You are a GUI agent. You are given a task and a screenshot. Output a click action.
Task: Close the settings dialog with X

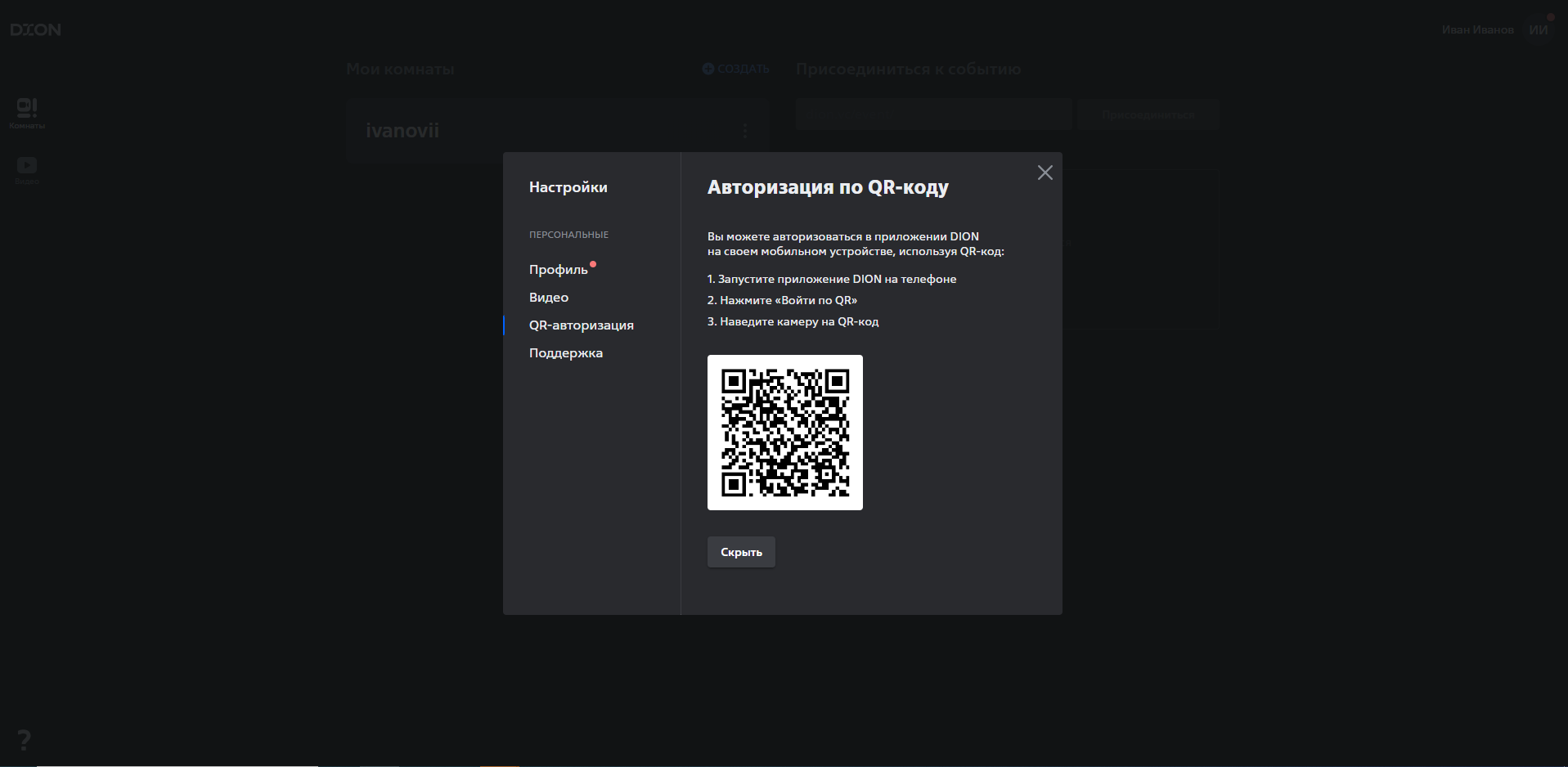coord(1045,173)
